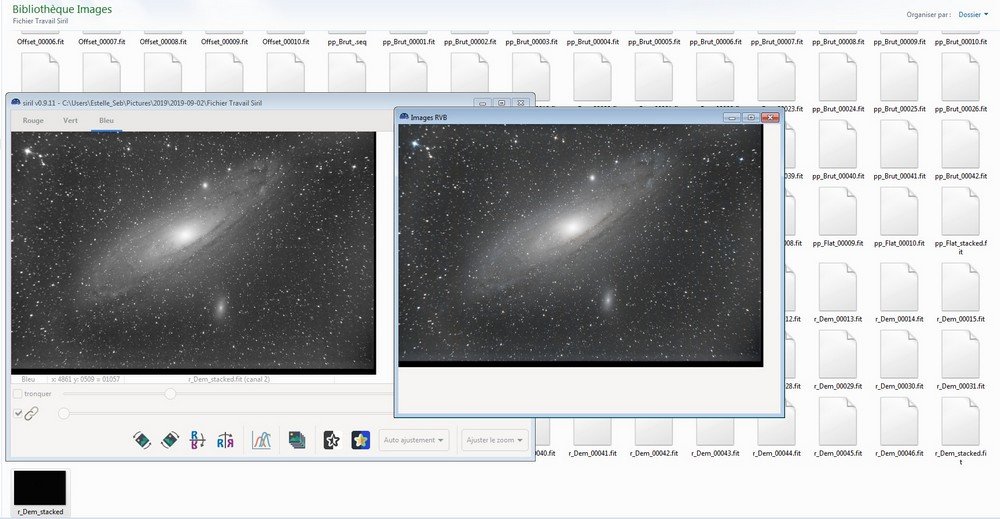Select file icon pp_Brut_00042.fit
This screenshot has width=1000, height=519.
pos(960,144)
